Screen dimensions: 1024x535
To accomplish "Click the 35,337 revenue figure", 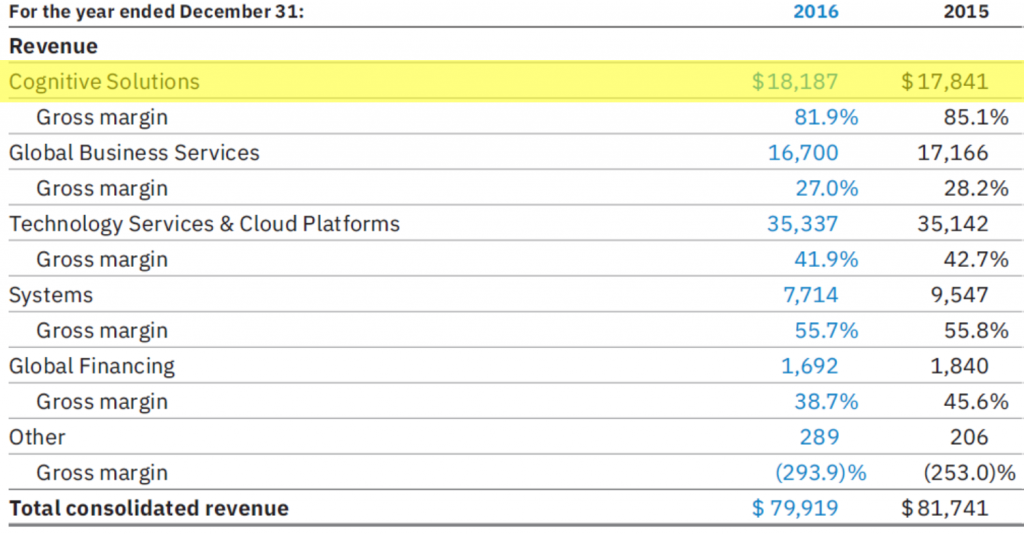I will tap(803, 224).
